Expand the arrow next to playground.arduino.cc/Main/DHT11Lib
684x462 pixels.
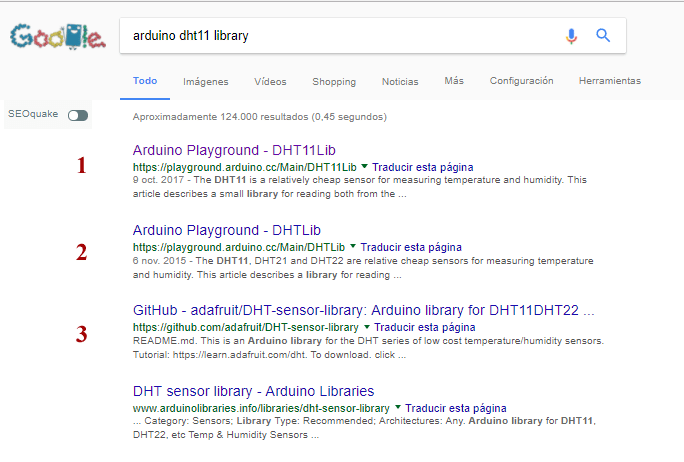pos(364,166)
